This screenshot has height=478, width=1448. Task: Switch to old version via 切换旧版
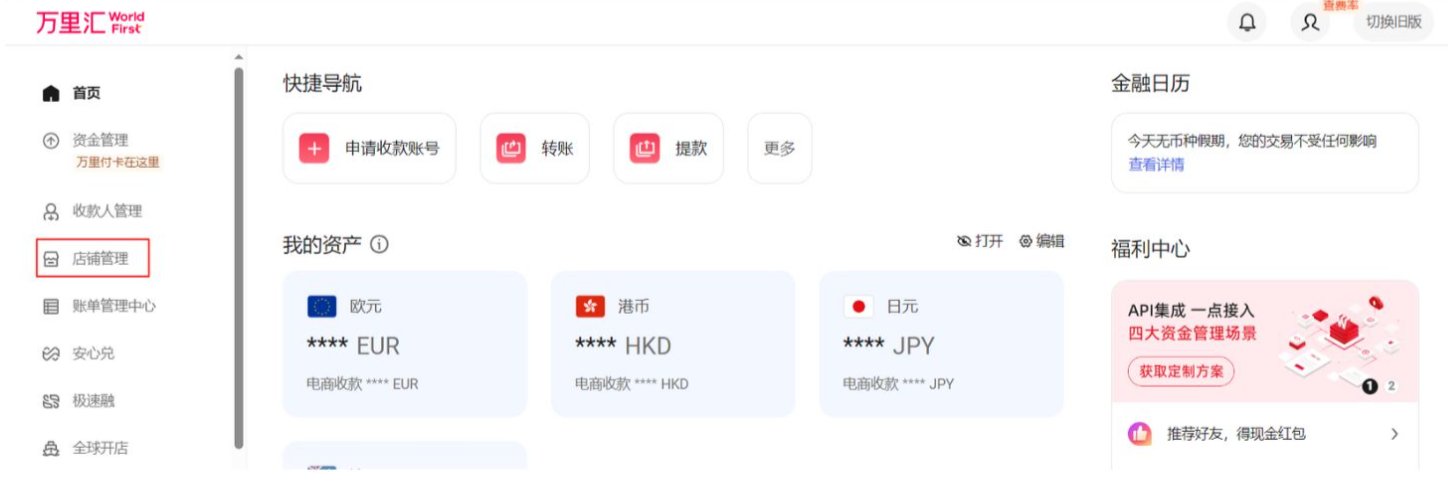pos(1393,22)
